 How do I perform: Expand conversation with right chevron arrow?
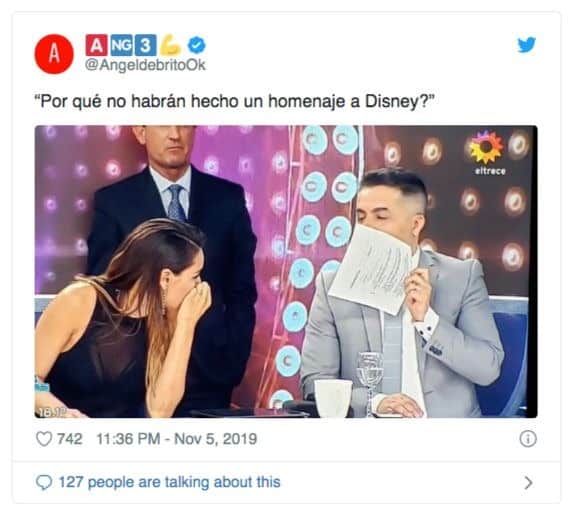528,482
